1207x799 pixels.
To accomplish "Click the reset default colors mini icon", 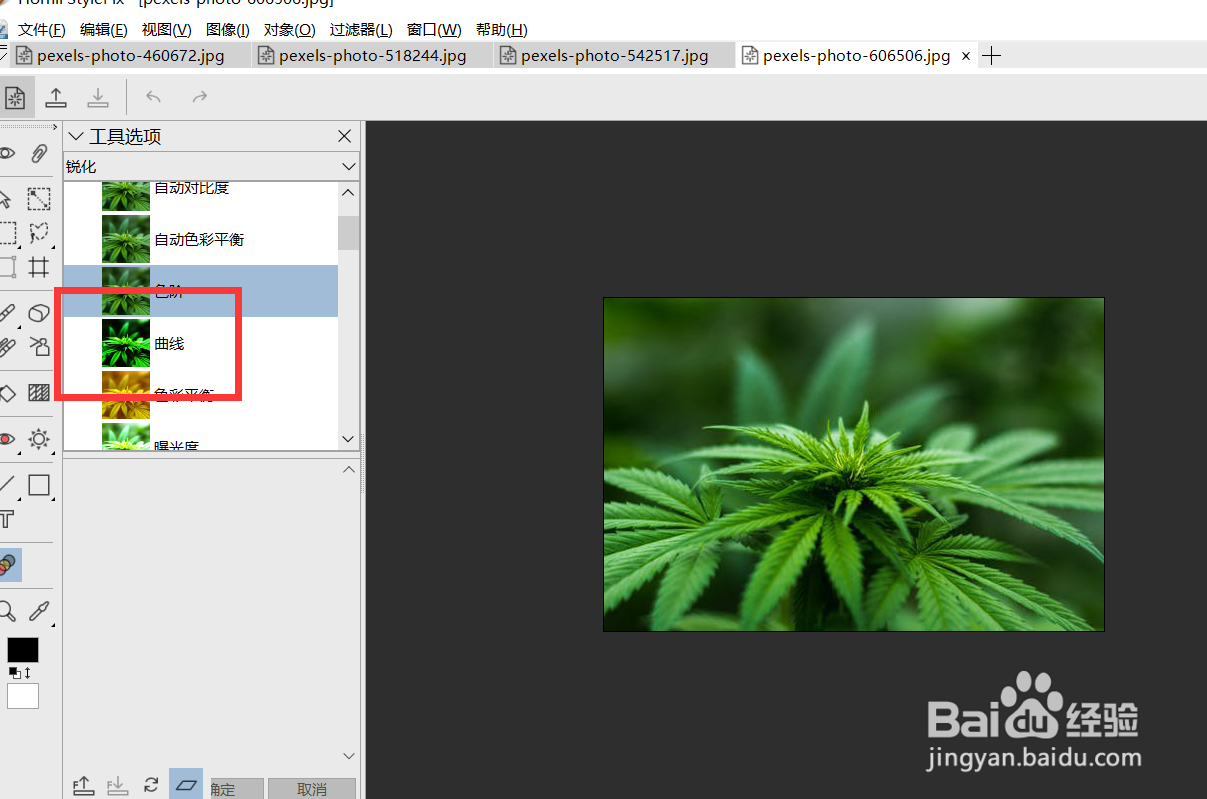I will point(14,673).
